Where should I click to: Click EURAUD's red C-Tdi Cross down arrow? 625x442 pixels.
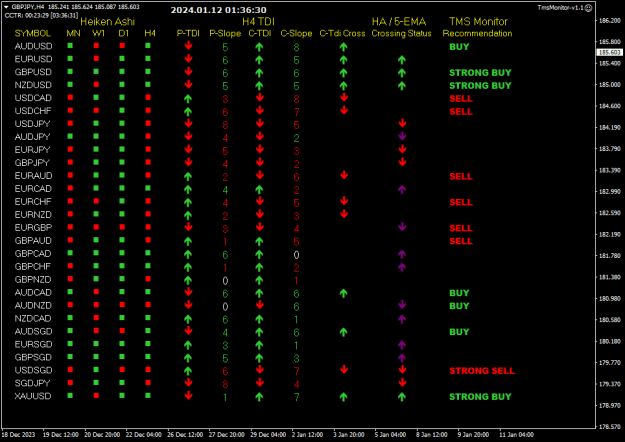[344, 175]
